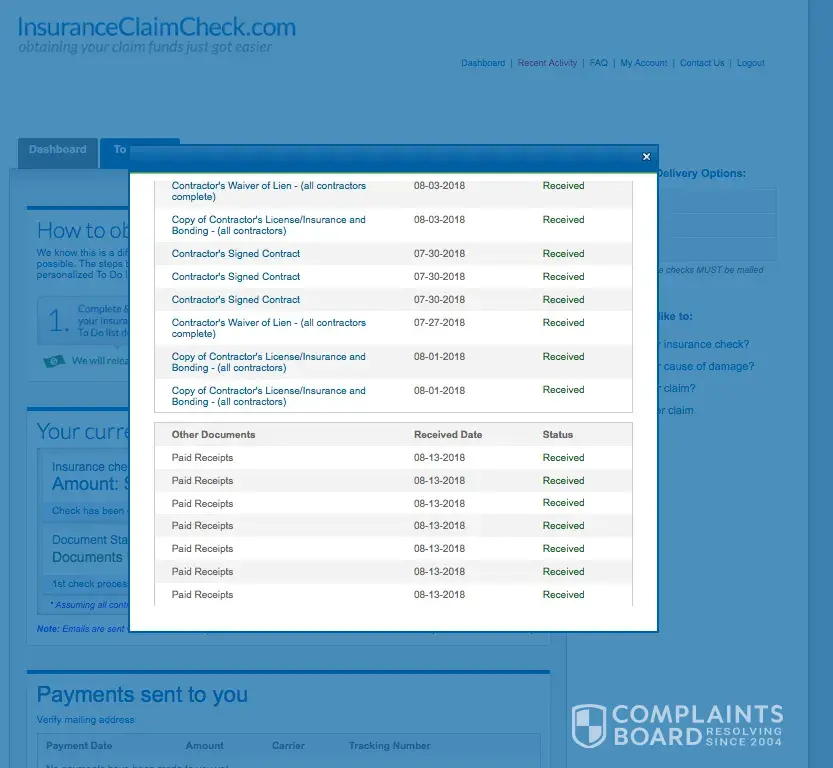Select the first Paid Receipts row
This screenshot has width=833, height=768.
pyautogui.click(x=202, y=458)
